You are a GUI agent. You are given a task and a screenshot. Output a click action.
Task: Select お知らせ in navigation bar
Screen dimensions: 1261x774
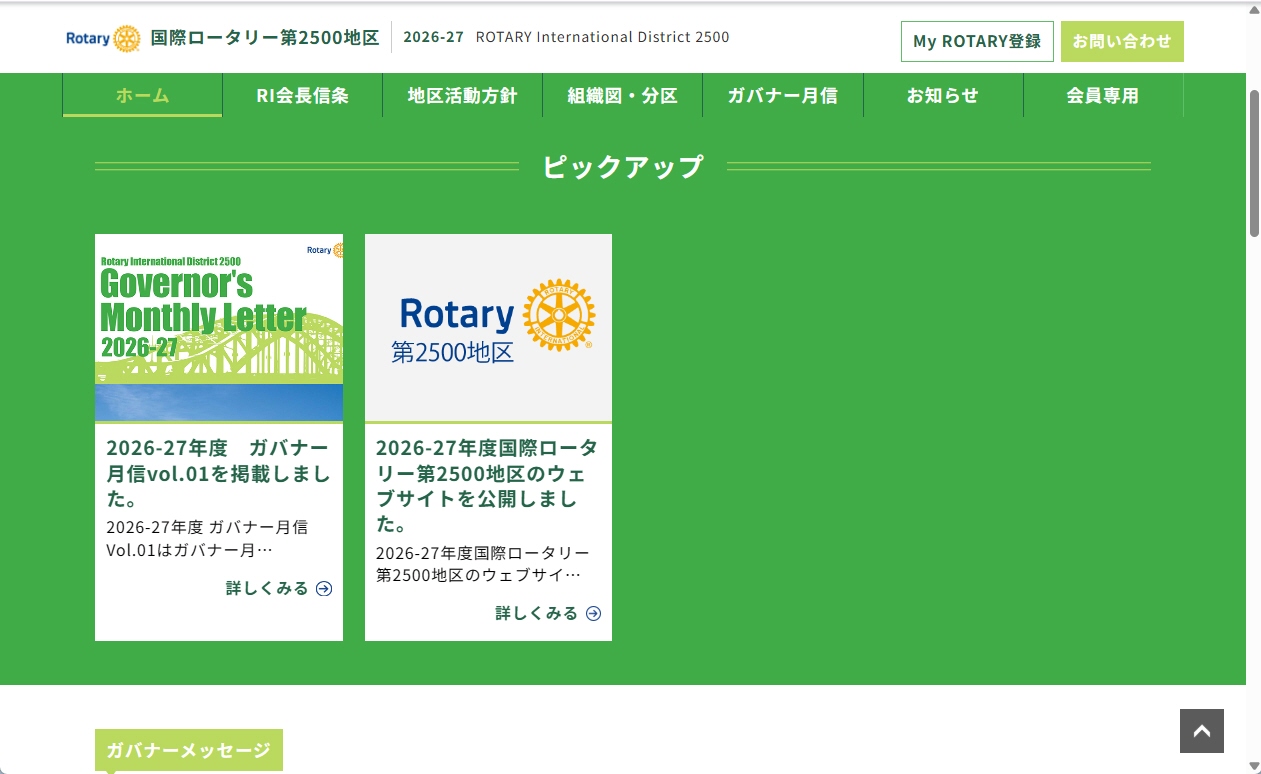point(943,96)
